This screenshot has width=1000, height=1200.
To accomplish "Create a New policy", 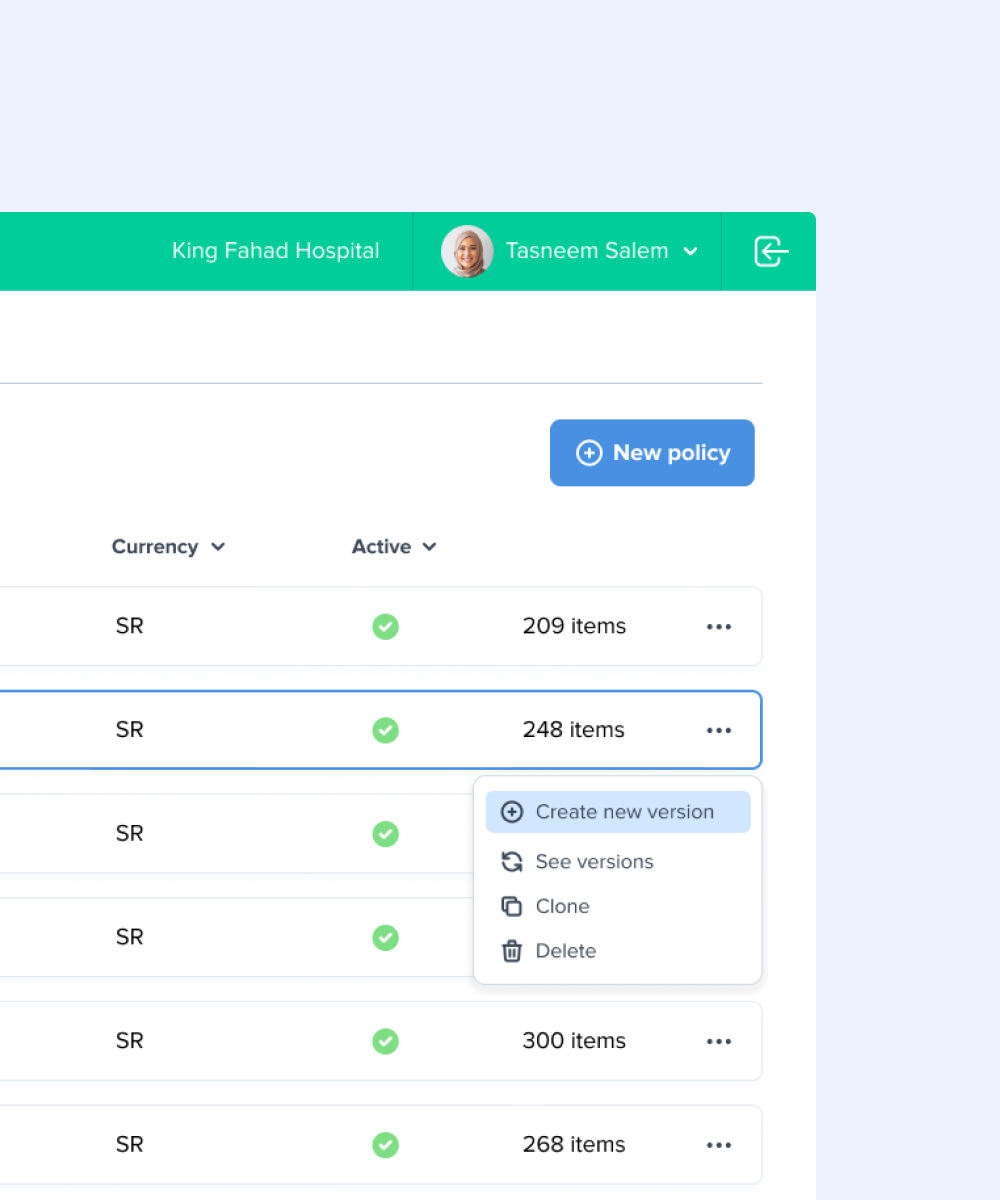I will (652, 453).
